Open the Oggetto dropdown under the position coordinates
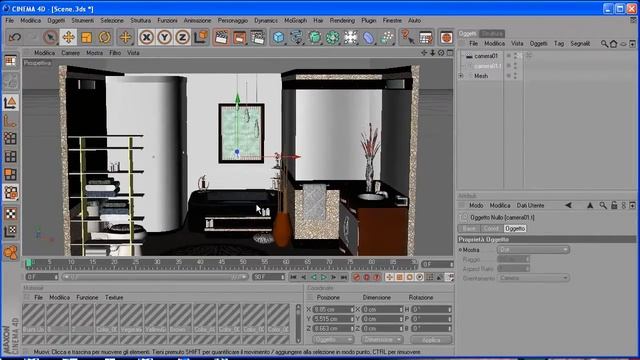The width and height of the screenshot is (640, 360). click(x=333, y=340)
